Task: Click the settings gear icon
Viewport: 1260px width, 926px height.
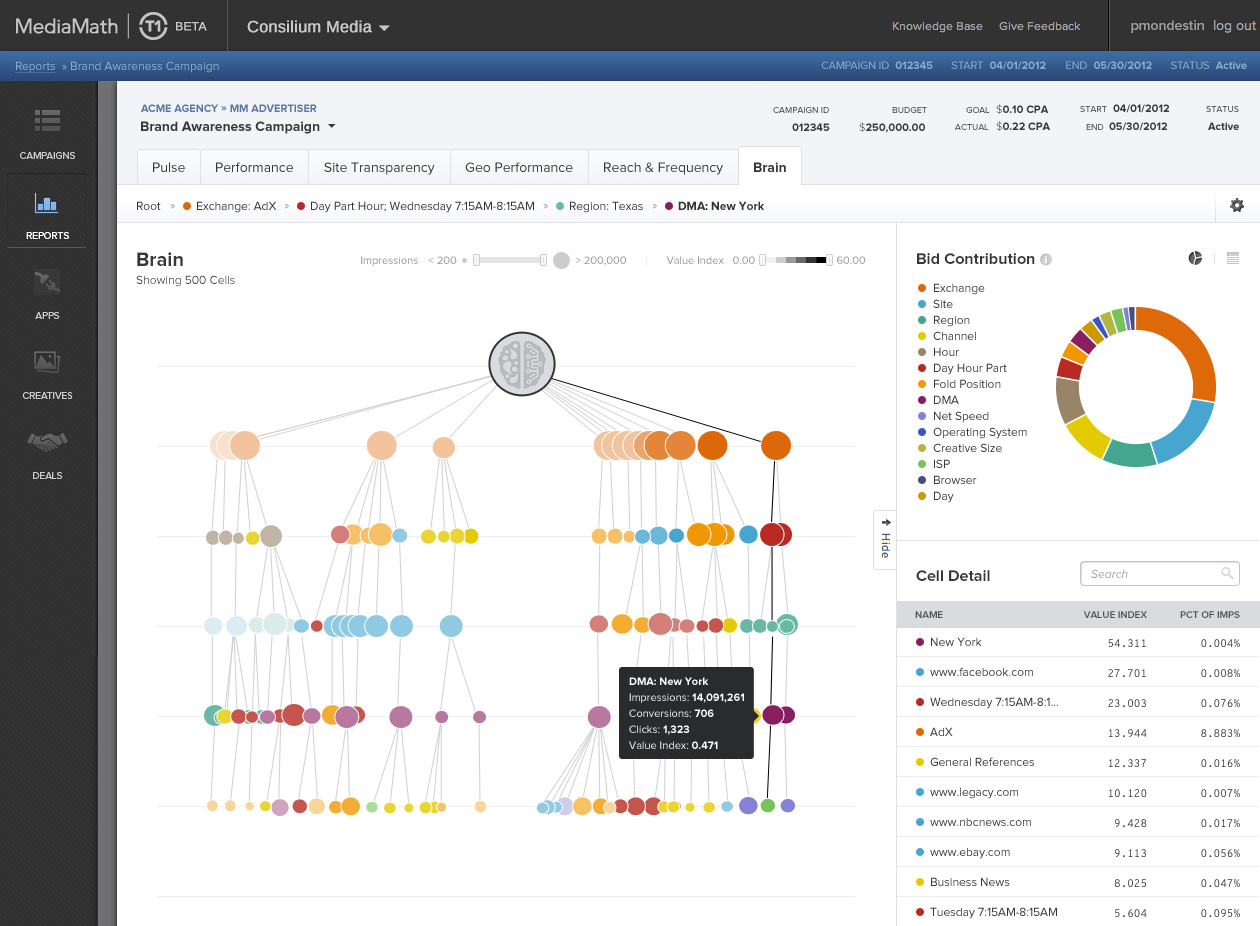Action: (1237, 205)
